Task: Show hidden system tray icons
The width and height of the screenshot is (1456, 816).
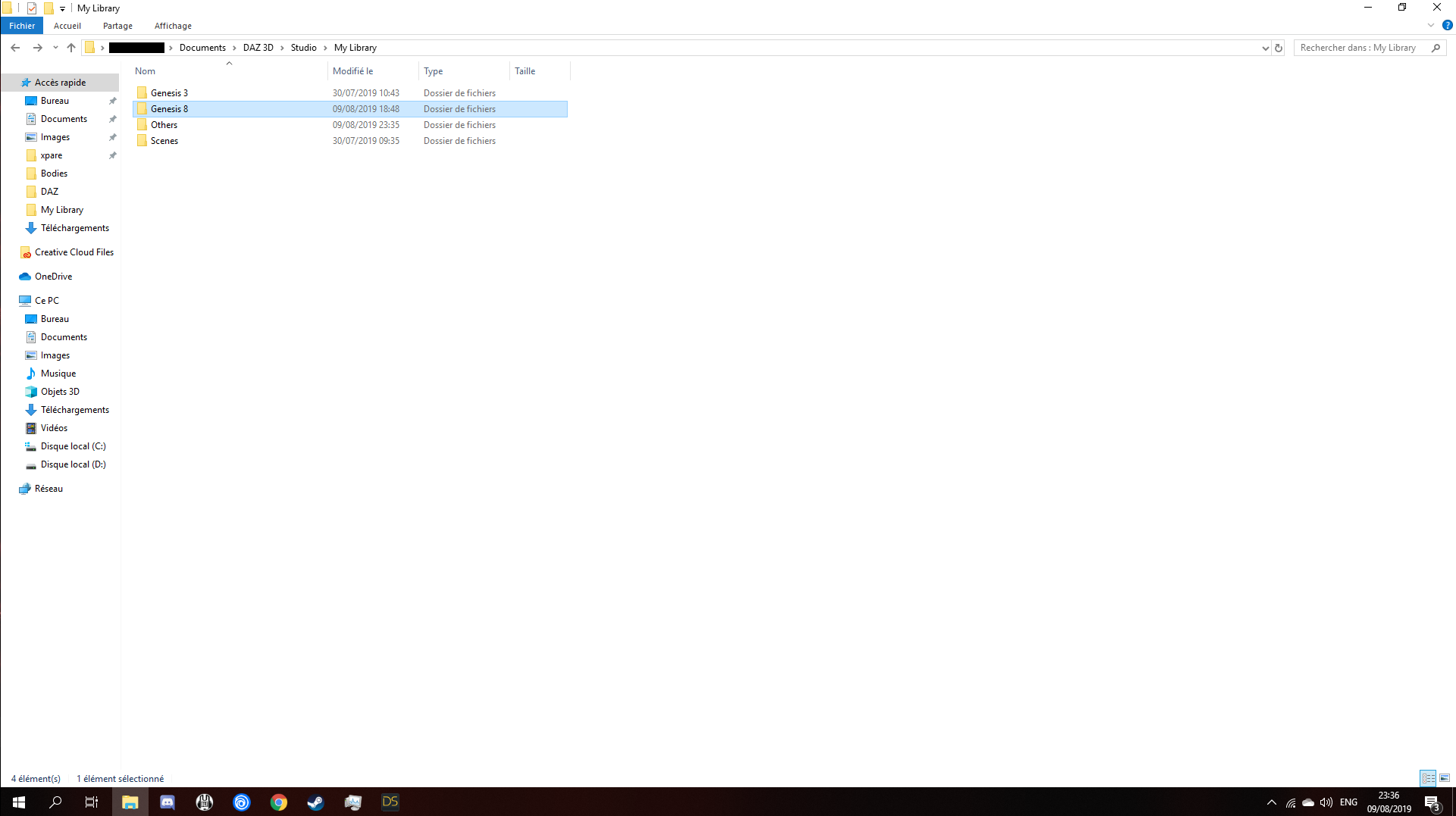Action: coord(1272,802)
